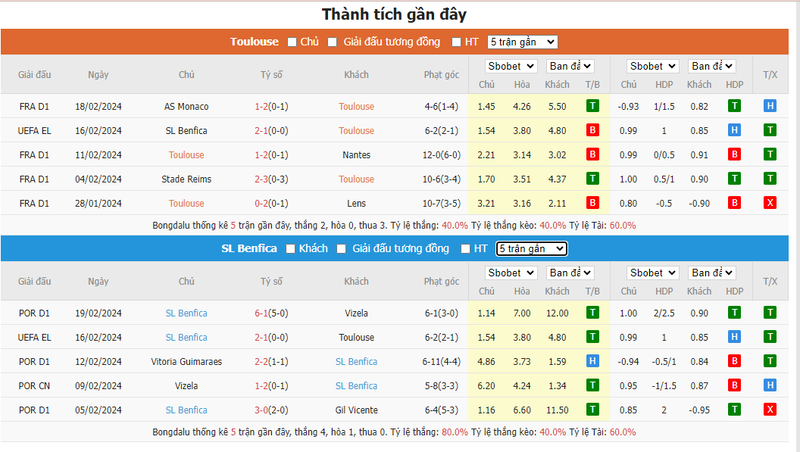Image resolution: width=800 pixels, height=452 pixels.
Task: Click red B handicap badge in Nantes row
Action: point(734,155)
